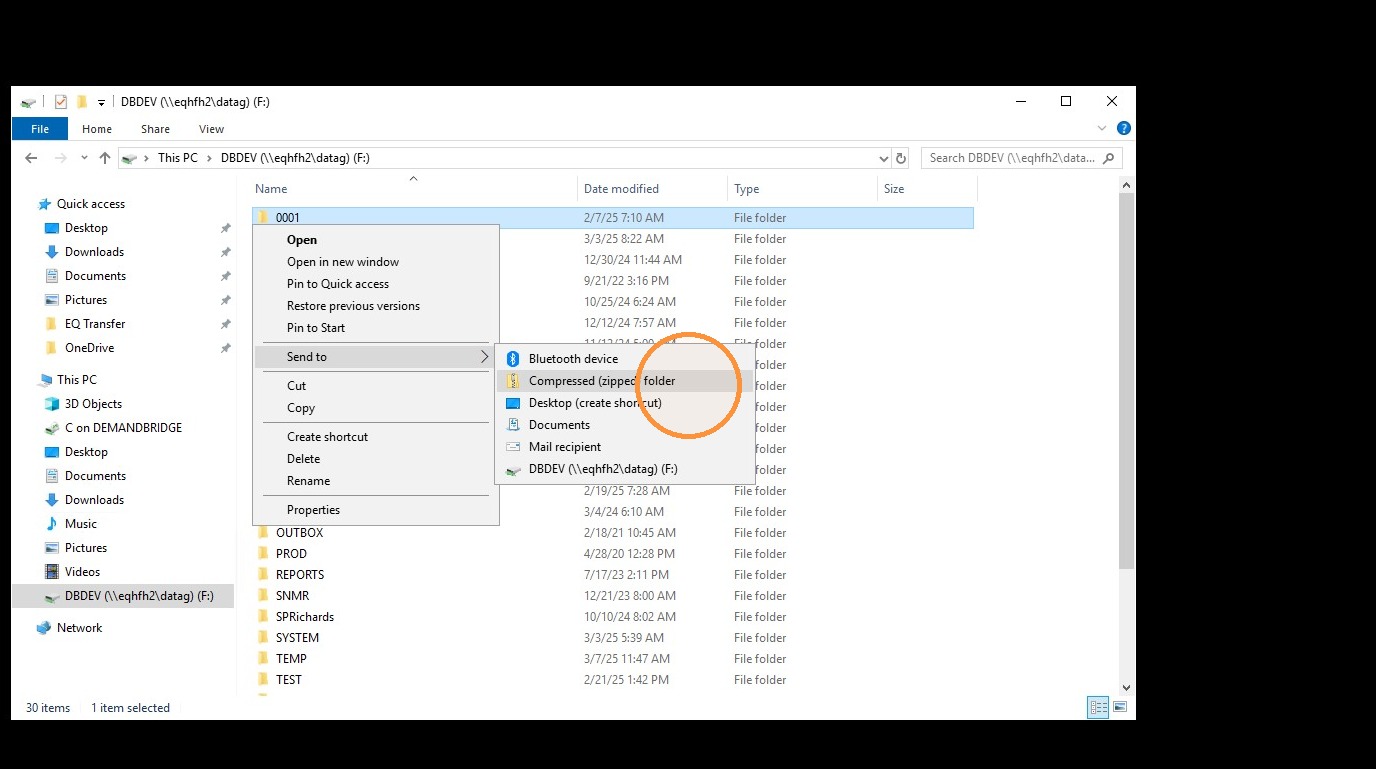
Task: Open Customize Quick Access Toolbar dropdown
Action: pos(101,102)
